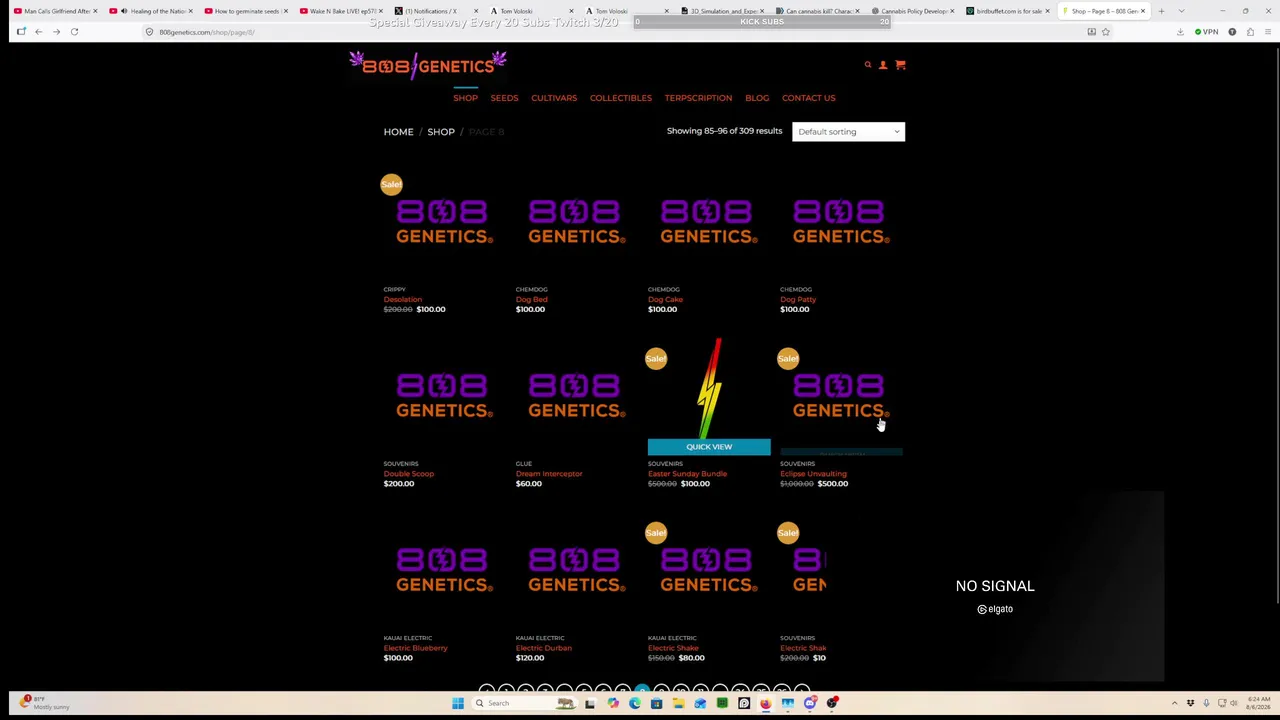The image size is (1280, 720).
Task: Switch to the How to germinate seeds tab
Action: pyautogui.click(x=244, y=11)
